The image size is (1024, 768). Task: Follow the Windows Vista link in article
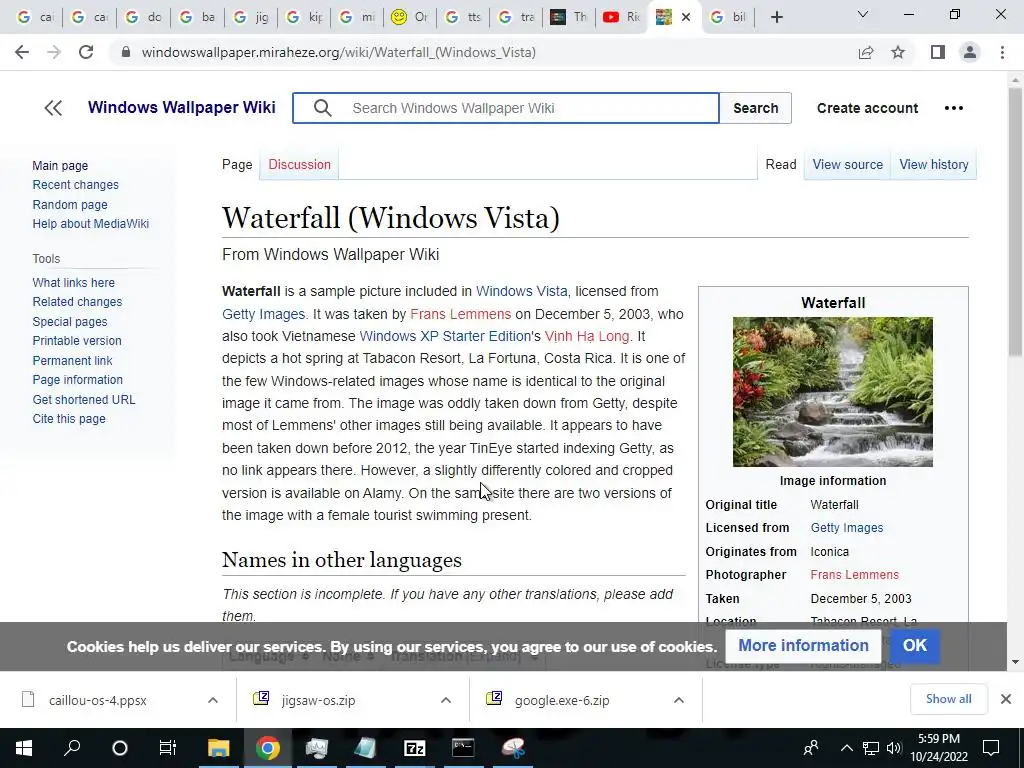click(522, 291)
